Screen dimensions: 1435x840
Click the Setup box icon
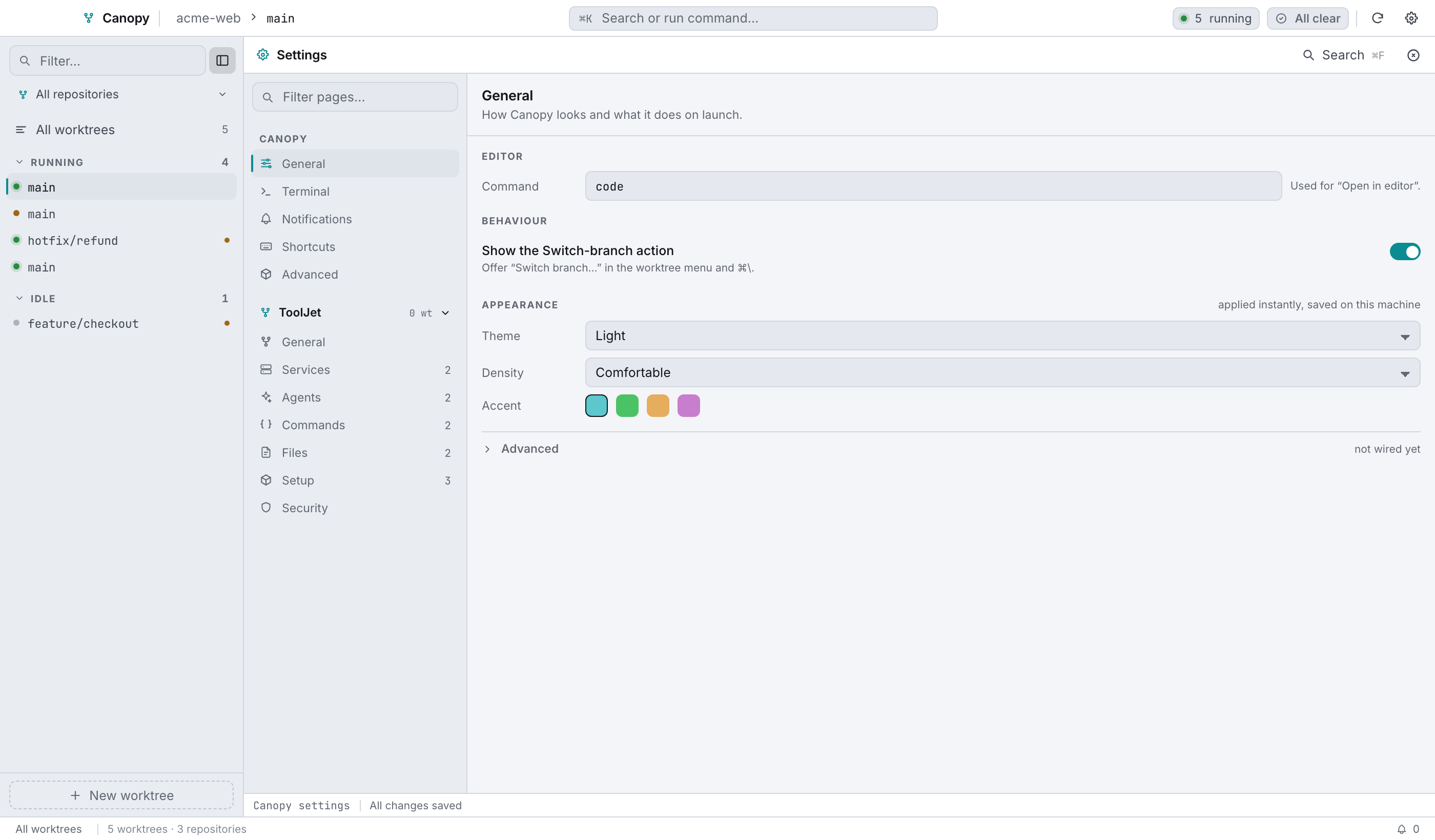coord(265,480)
